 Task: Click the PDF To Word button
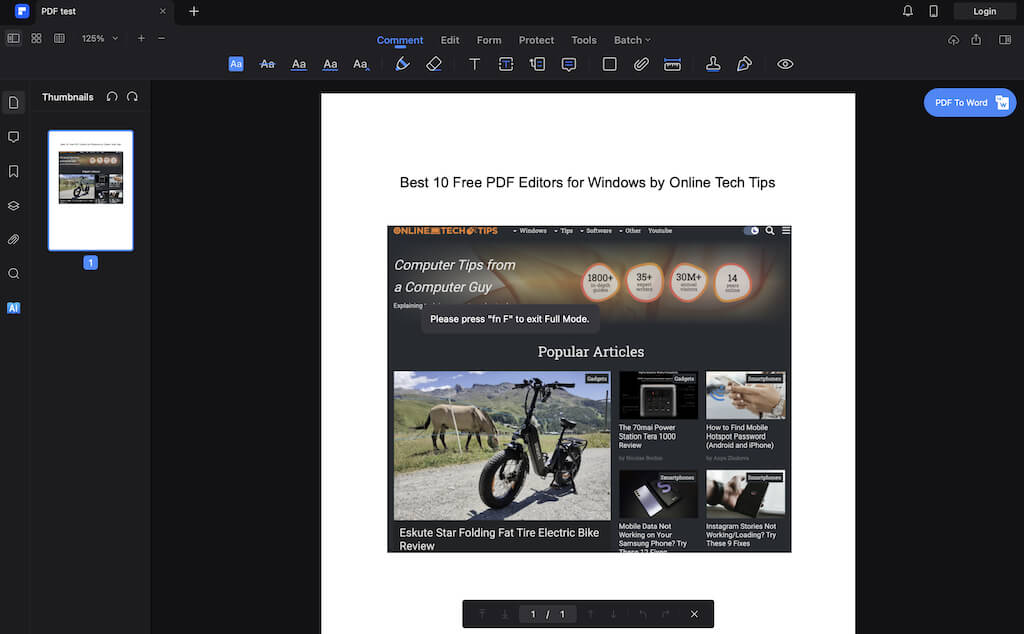[960, 103]
